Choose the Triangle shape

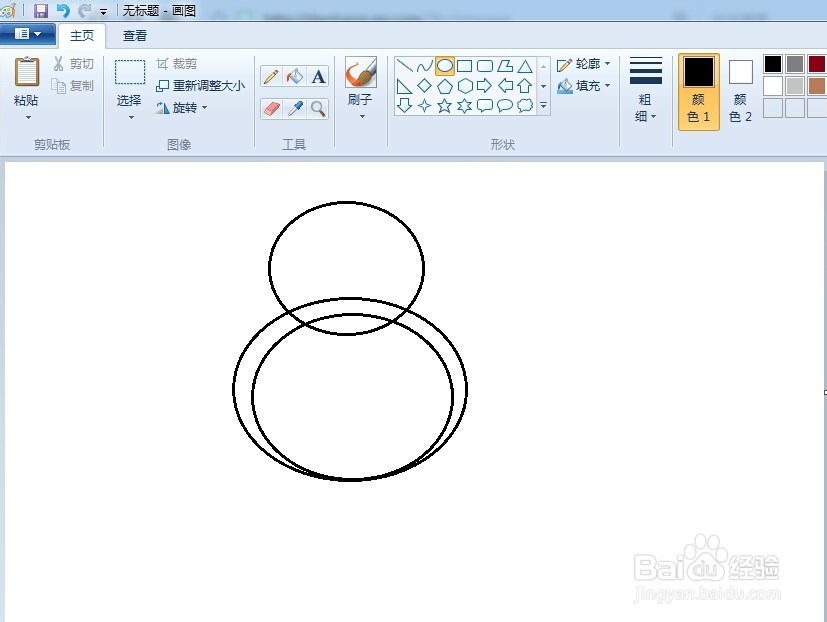point(525,66)
